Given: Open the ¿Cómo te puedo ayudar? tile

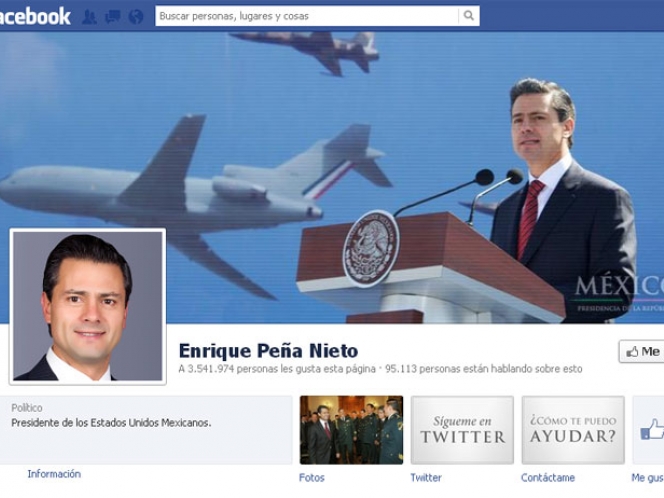Looking at the screenshot, I should [x=573, y=430].
